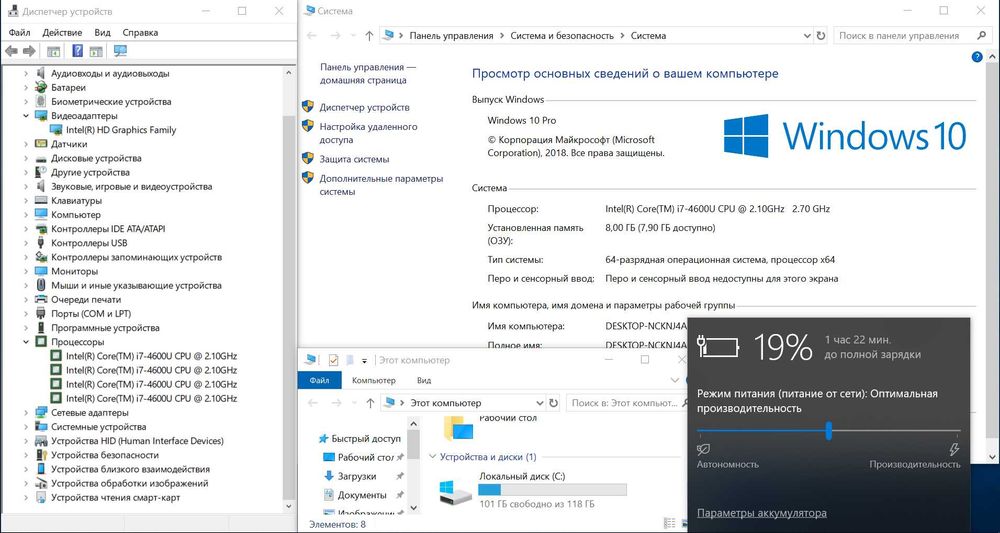Open Дополнительные параметры системы link
This screenshot has width=1000, height=533.
(x=381, y=185)
